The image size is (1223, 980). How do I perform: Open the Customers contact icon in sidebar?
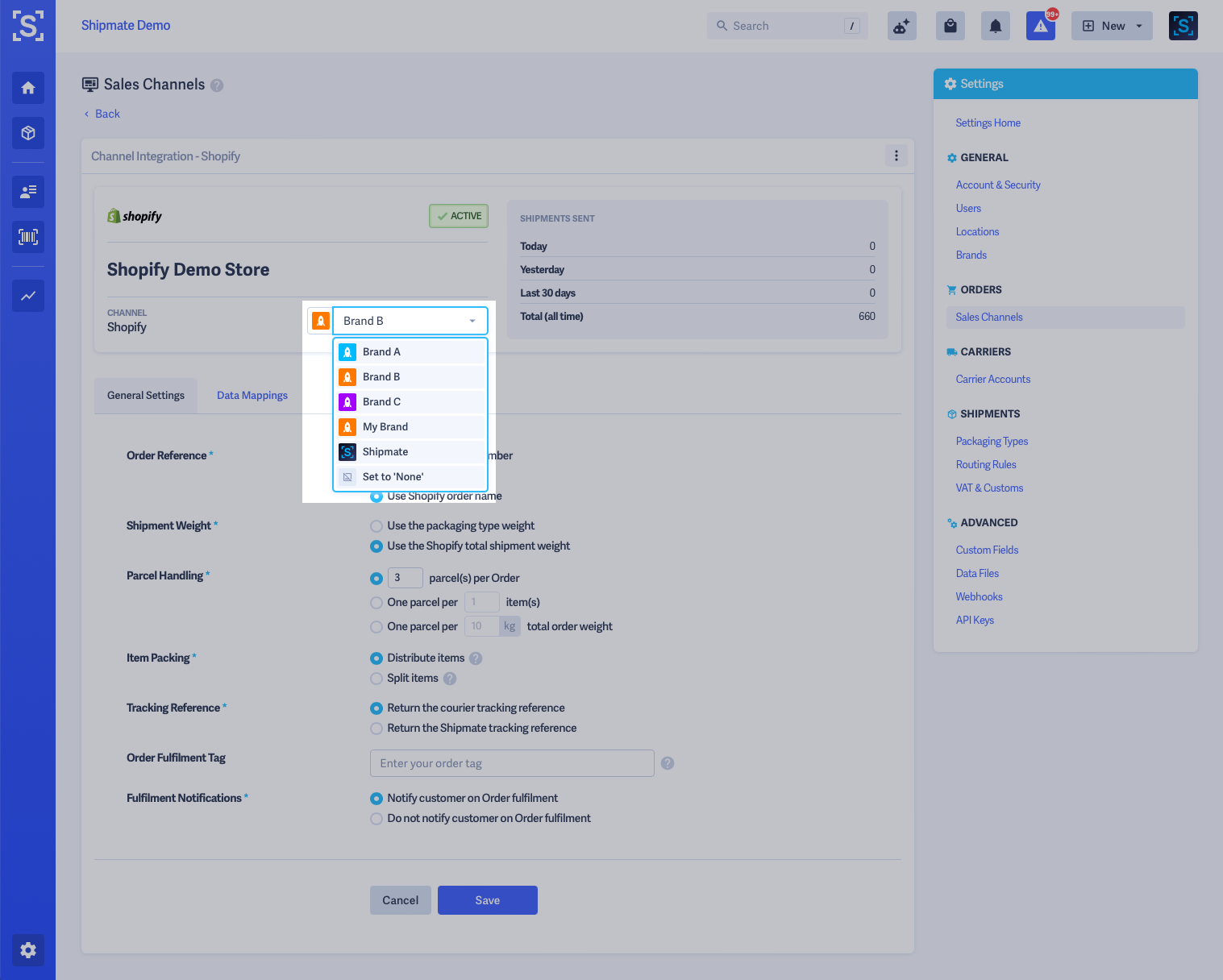pyautogui.click(x=27, y=192)
